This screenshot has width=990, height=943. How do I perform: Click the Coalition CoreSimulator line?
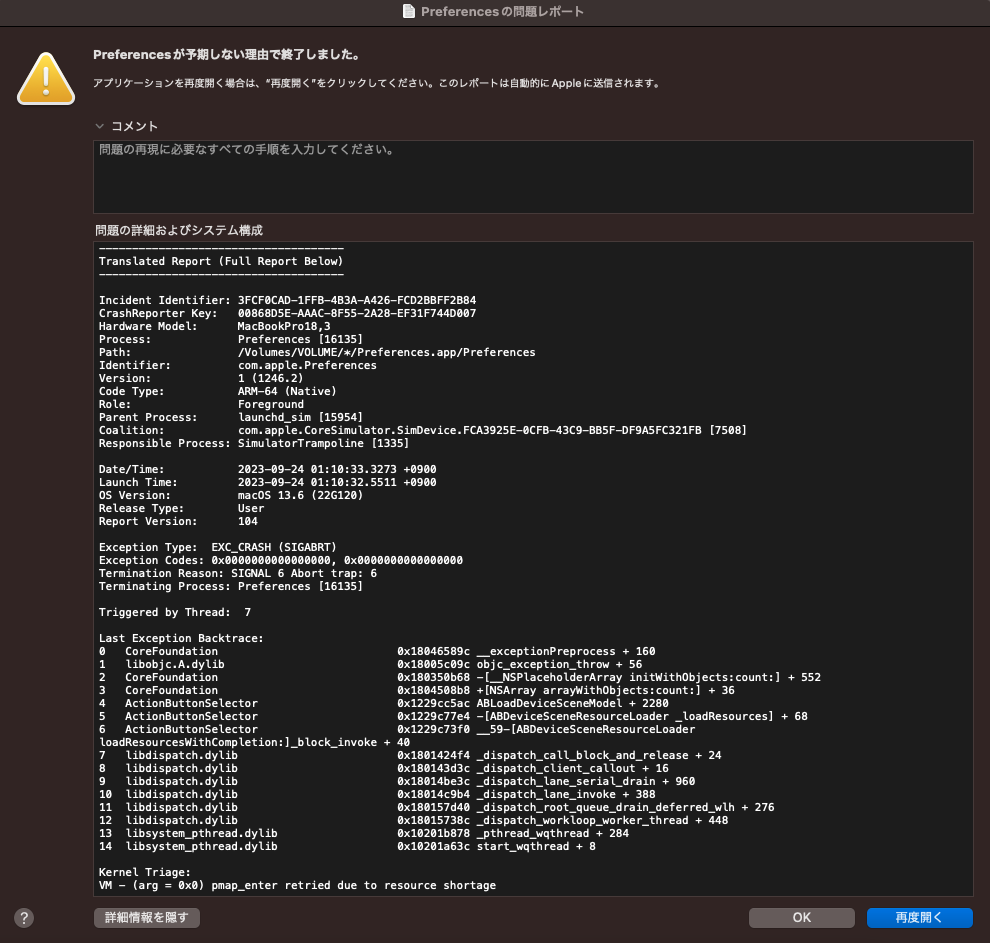point(423,430)
